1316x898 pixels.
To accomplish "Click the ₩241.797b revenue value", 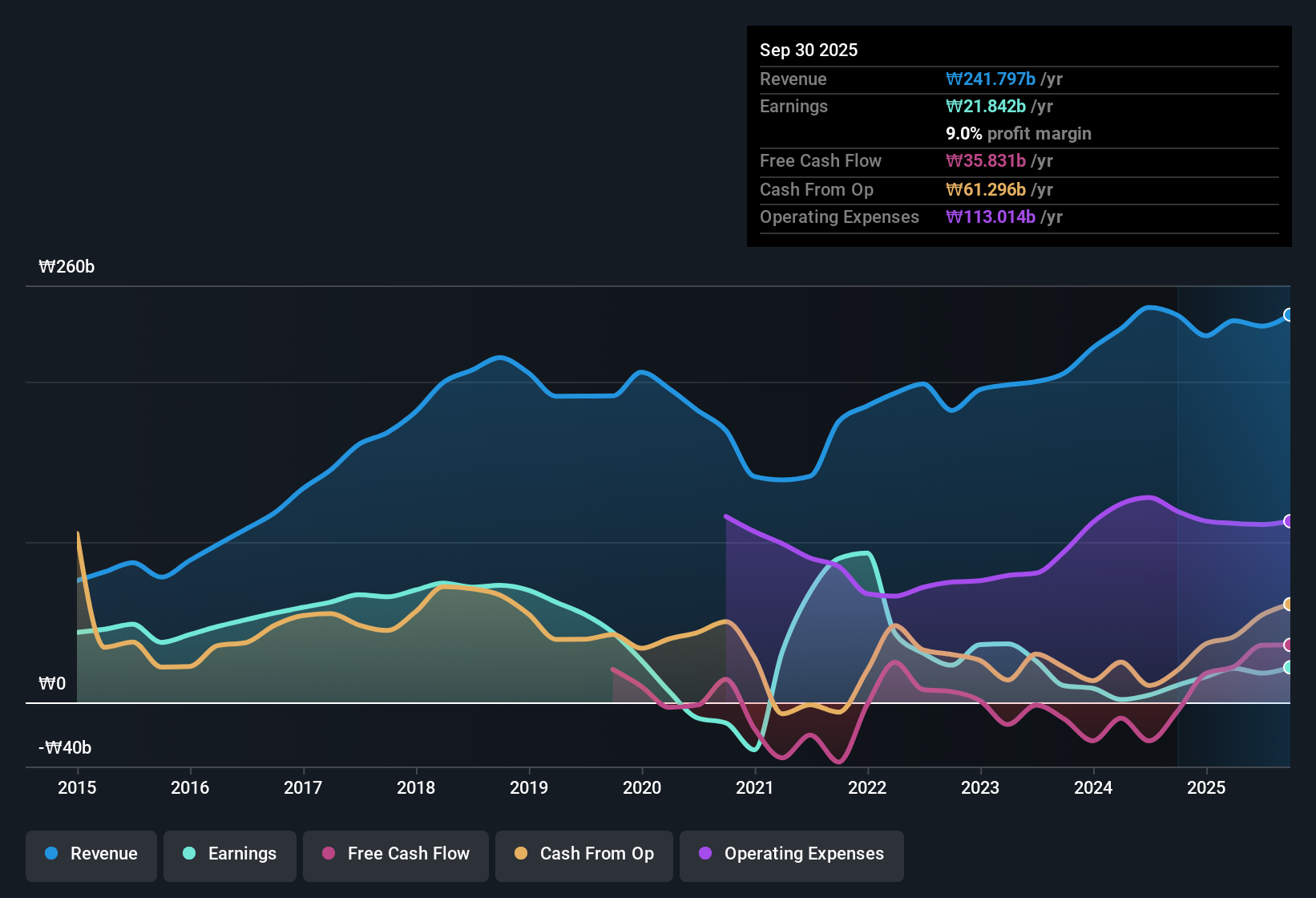I will [991, 79].
